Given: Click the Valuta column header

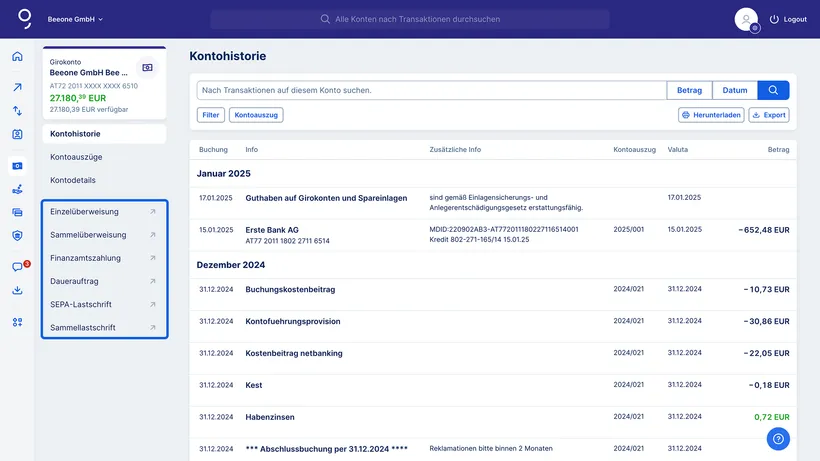Looking at the screenshot, I should pyautogui.click(x=678, y=149).
